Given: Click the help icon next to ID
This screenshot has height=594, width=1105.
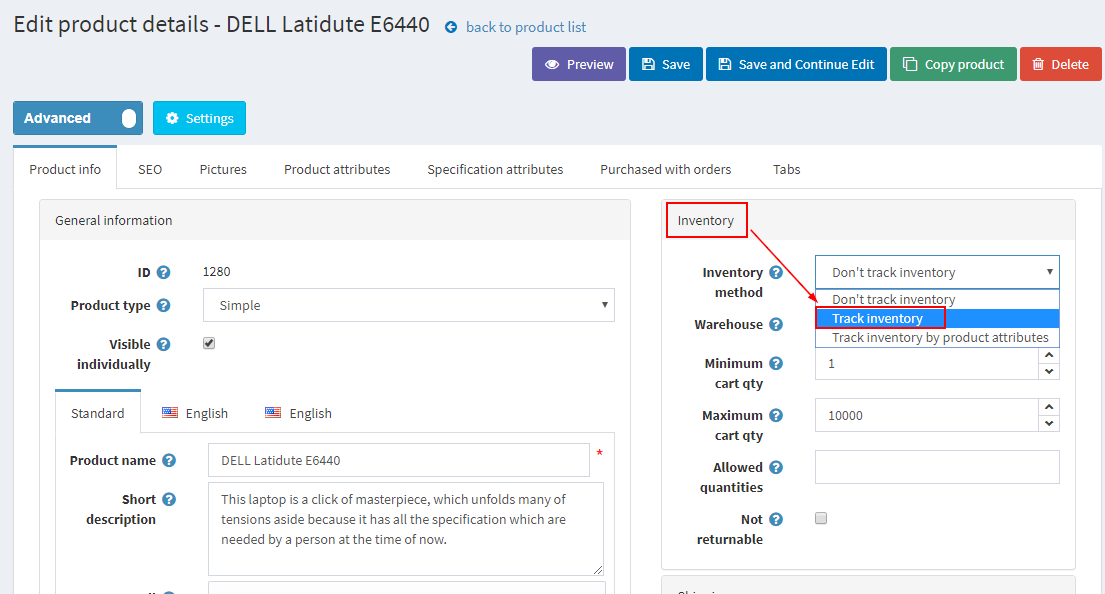Looking at the screenshot, I should pos(163,272).
